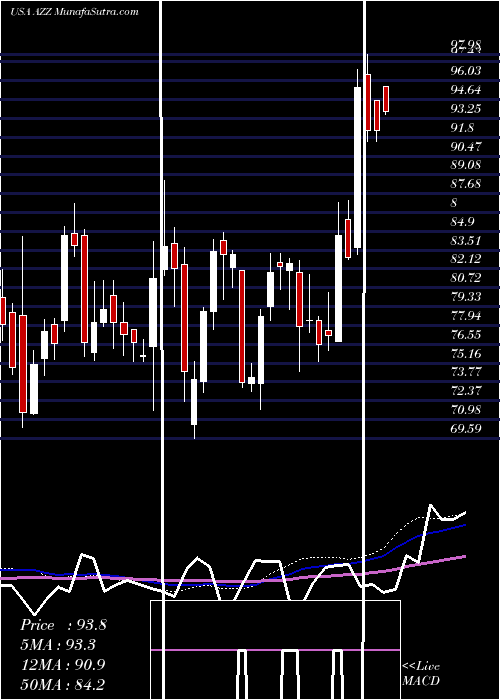Click the 77.94 price axis label
This screenshot has width=500, height=700.
pyautogui.click(x=466, y=316)
